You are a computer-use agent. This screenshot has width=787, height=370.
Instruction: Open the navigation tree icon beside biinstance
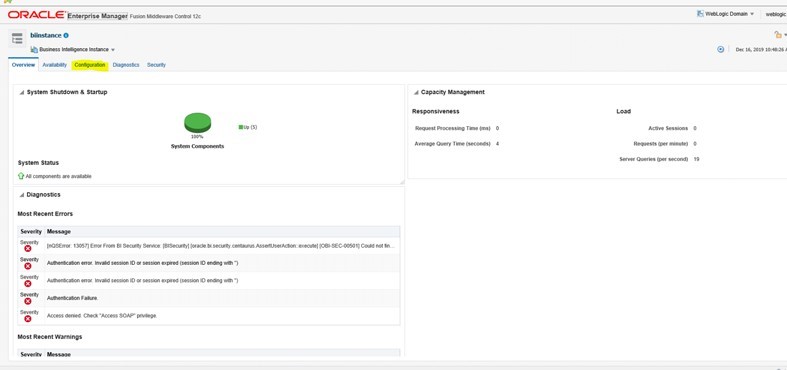click(17, 39)
